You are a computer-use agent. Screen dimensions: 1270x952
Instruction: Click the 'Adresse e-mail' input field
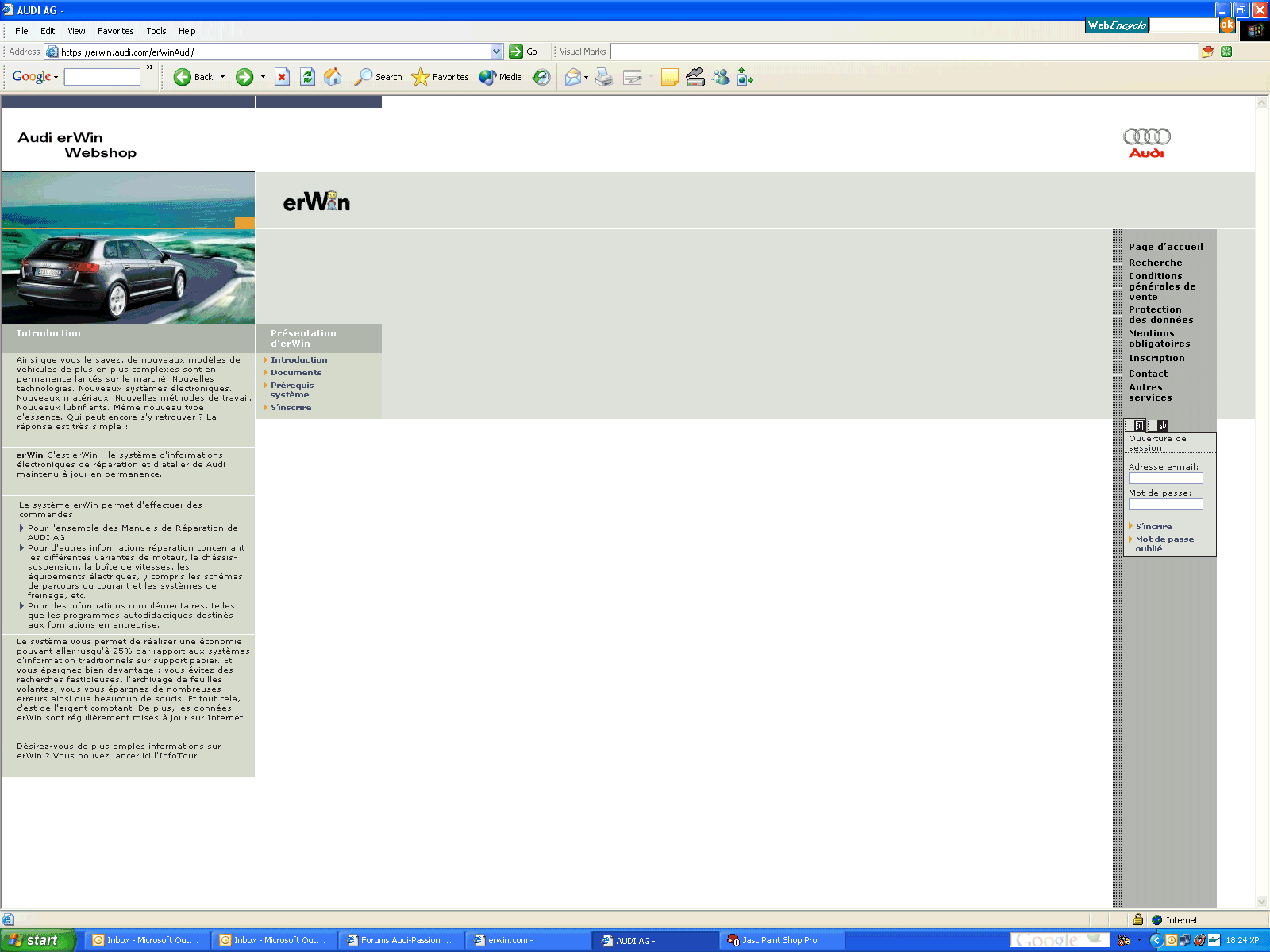coord(1165,478)
